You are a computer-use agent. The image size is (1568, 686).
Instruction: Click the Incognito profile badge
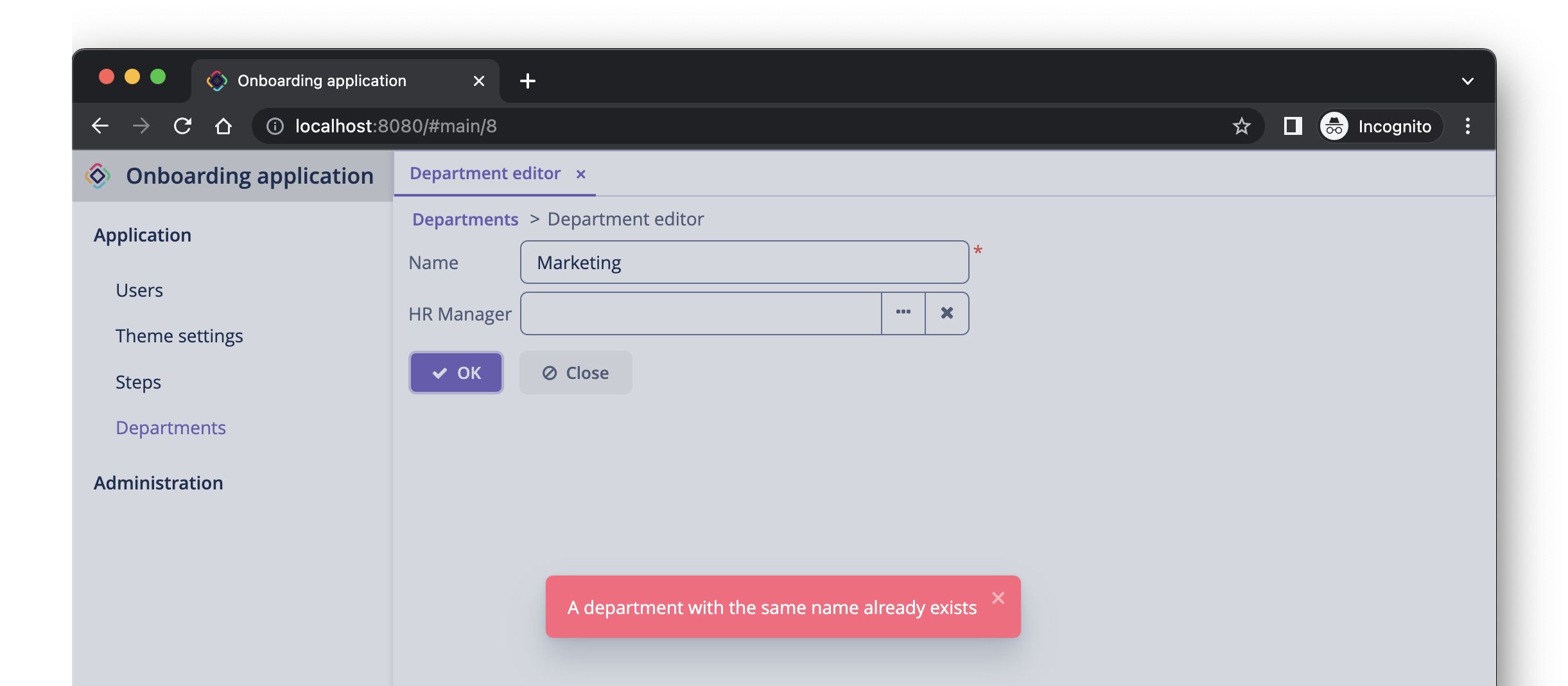[1381, 126]
